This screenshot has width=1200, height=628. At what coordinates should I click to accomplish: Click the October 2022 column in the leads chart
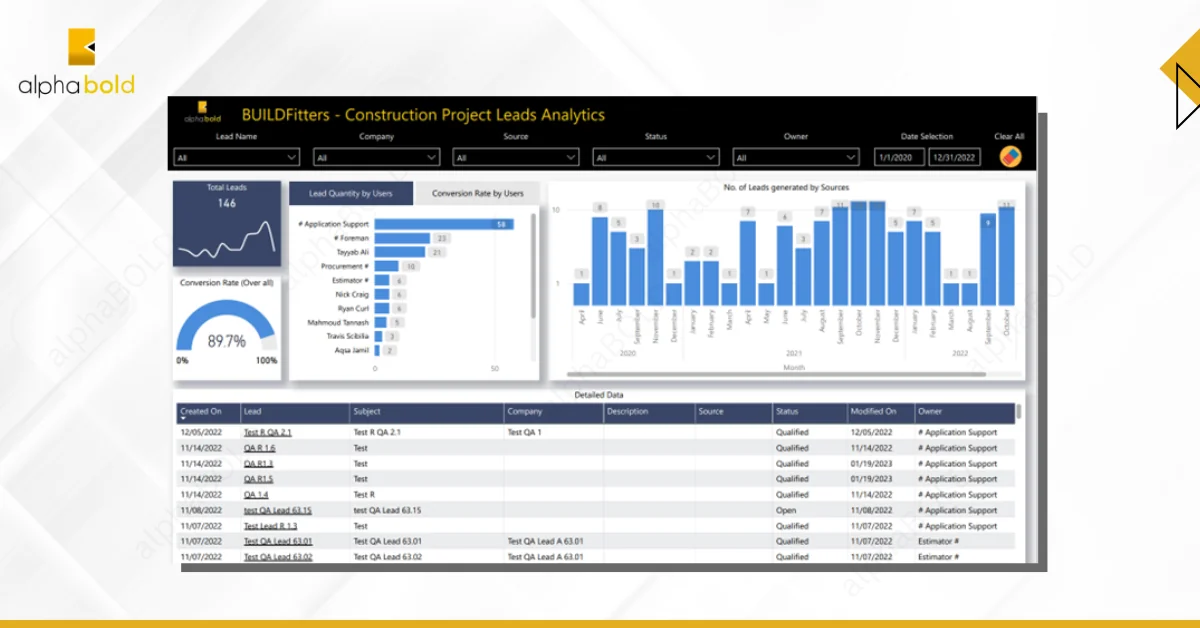point(1006,256)
